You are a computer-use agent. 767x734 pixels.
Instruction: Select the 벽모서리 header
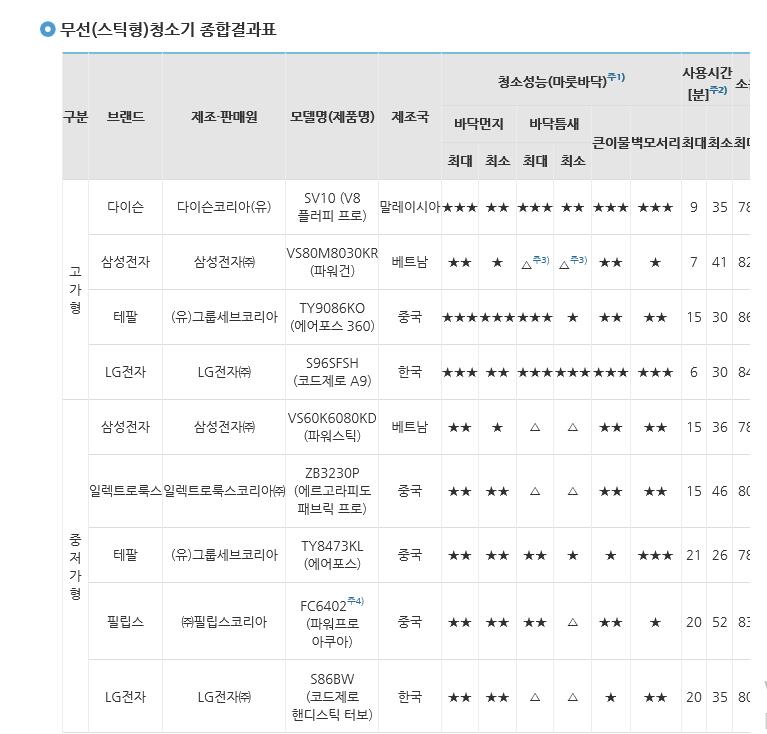coord(656,143)
